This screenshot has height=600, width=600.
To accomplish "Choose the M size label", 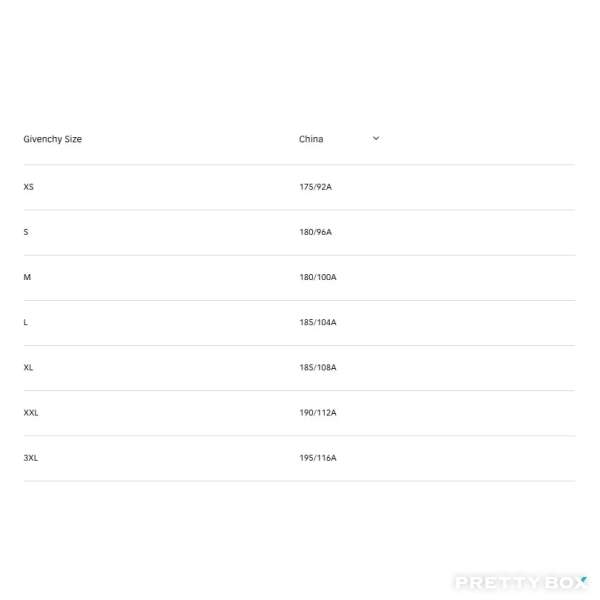I will click(27, 277).
